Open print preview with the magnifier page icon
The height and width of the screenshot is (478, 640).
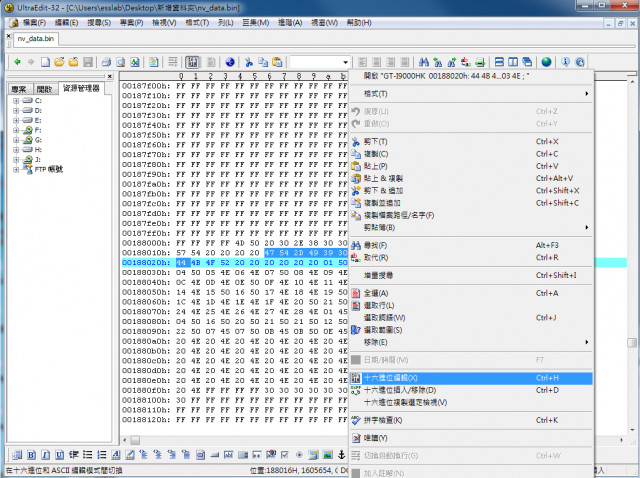pos(120,62)
